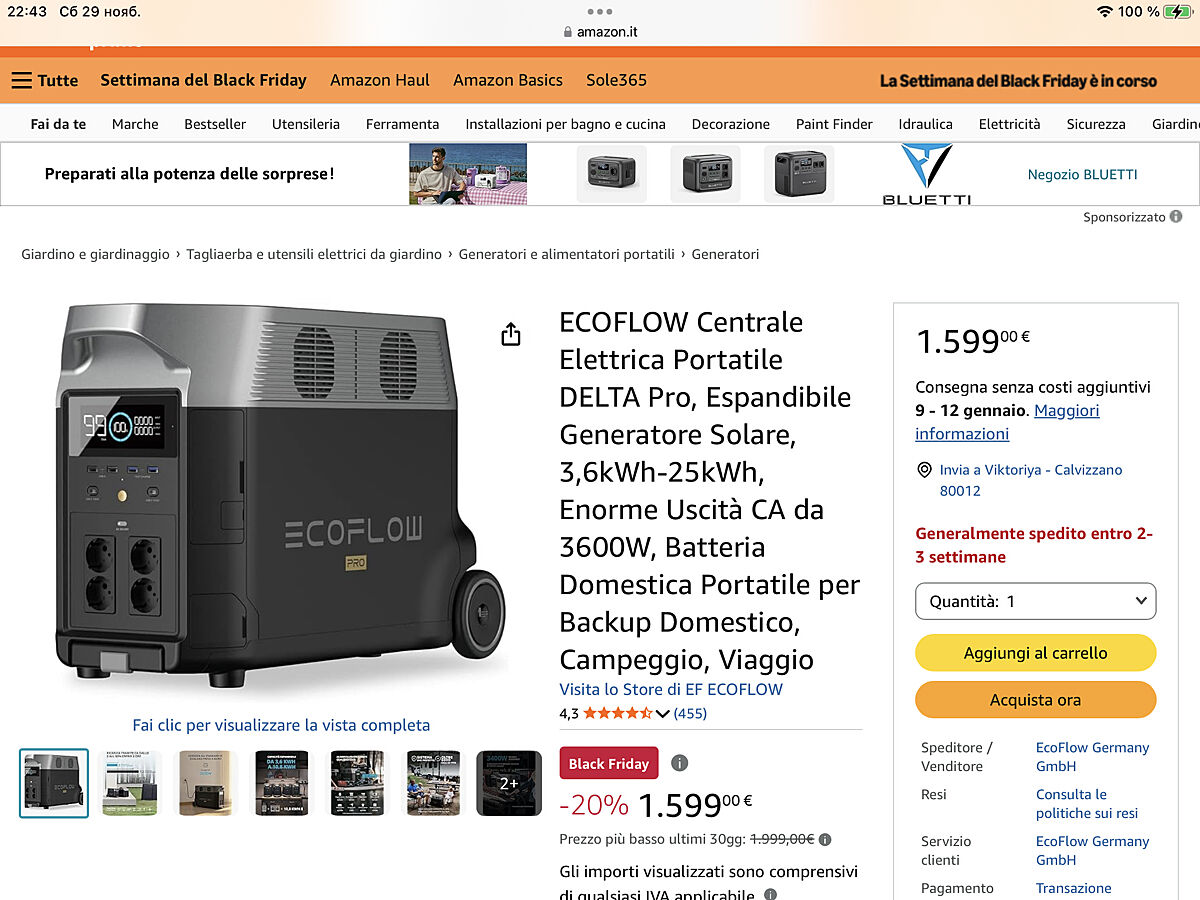Screen dimensions: 1200x900
Task: Open Amazon Haul tab
Action: pyautogui.click(x=380, y=80)
